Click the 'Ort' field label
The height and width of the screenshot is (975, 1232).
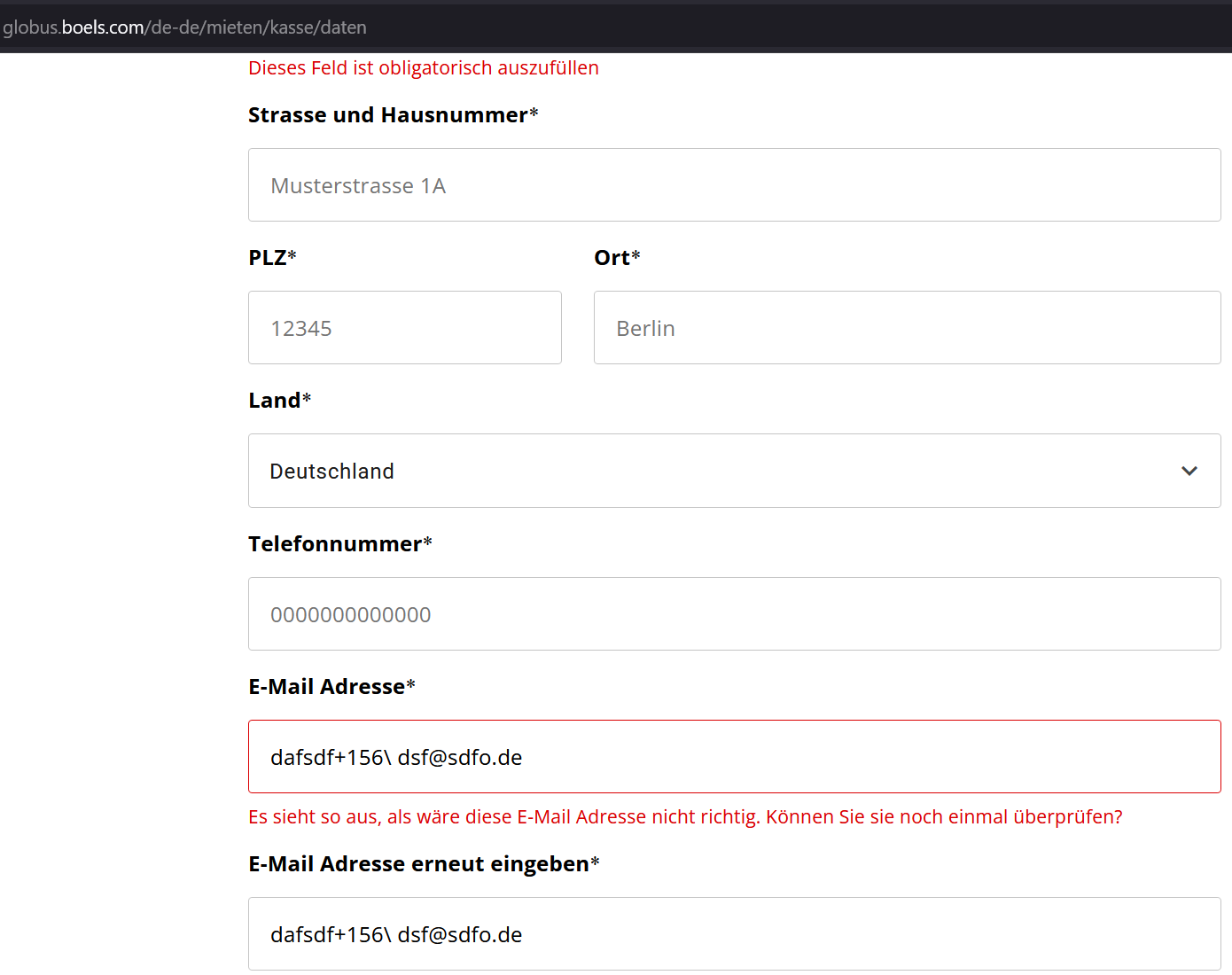612,258
